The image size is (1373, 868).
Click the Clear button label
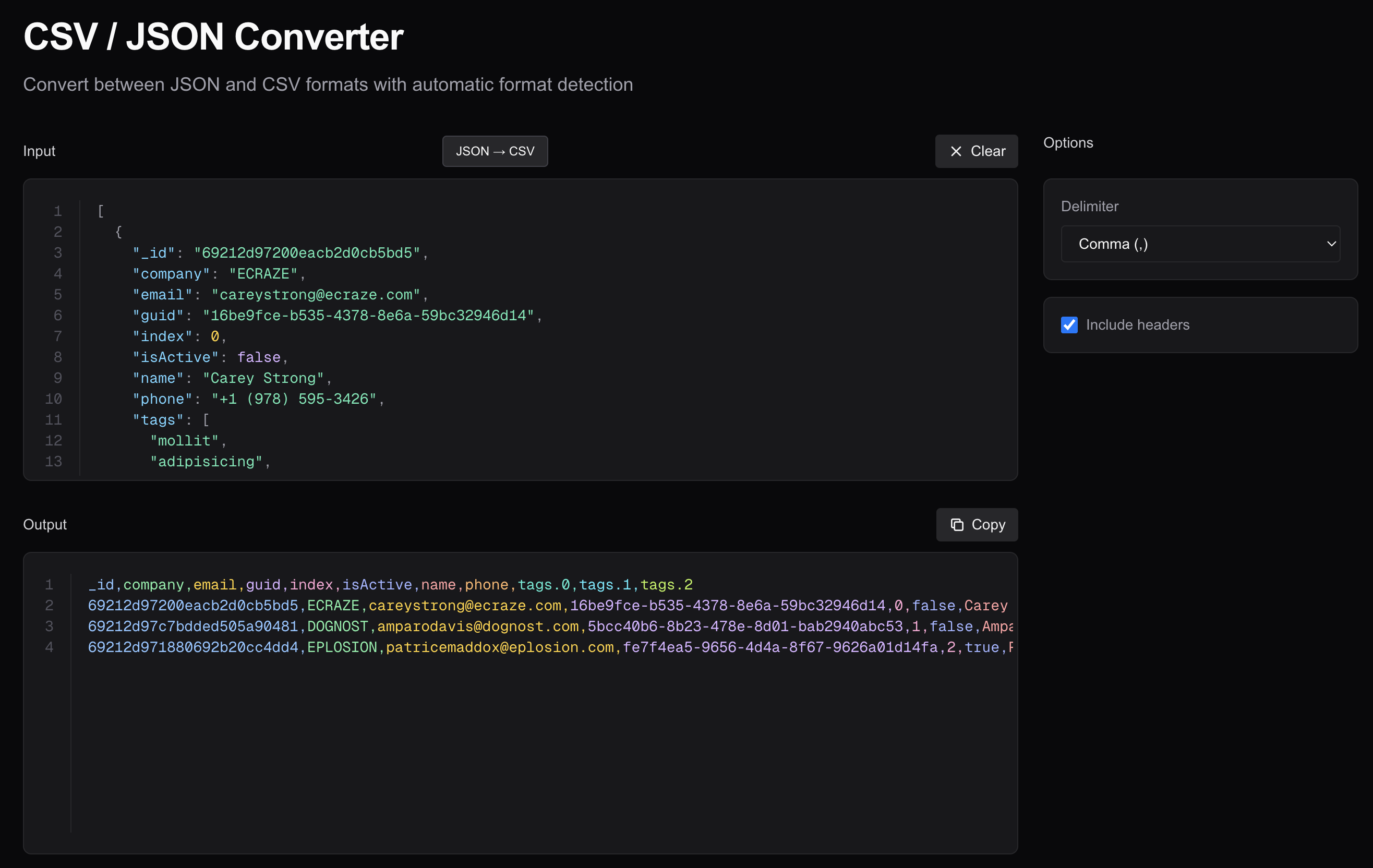[x=987, y=151]
